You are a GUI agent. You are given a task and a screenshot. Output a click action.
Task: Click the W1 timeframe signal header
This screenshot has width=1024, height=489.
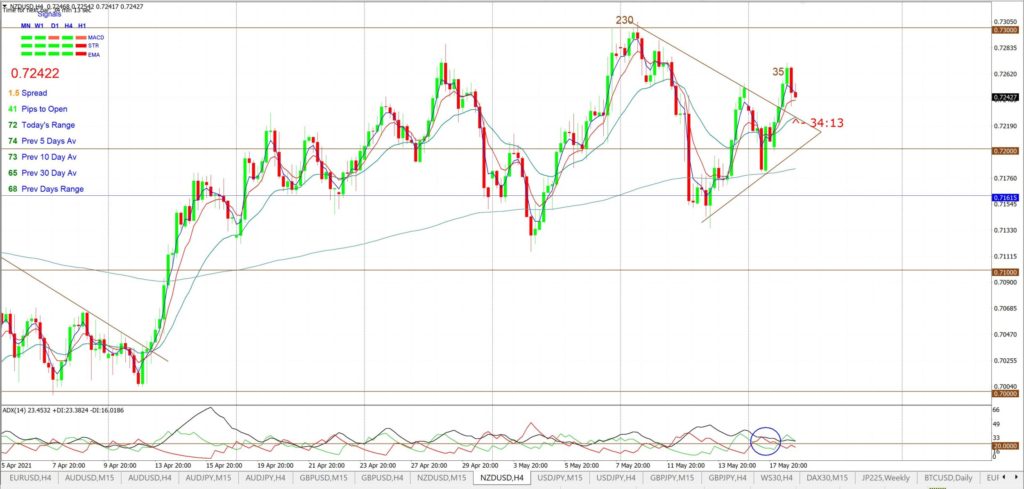39,25
